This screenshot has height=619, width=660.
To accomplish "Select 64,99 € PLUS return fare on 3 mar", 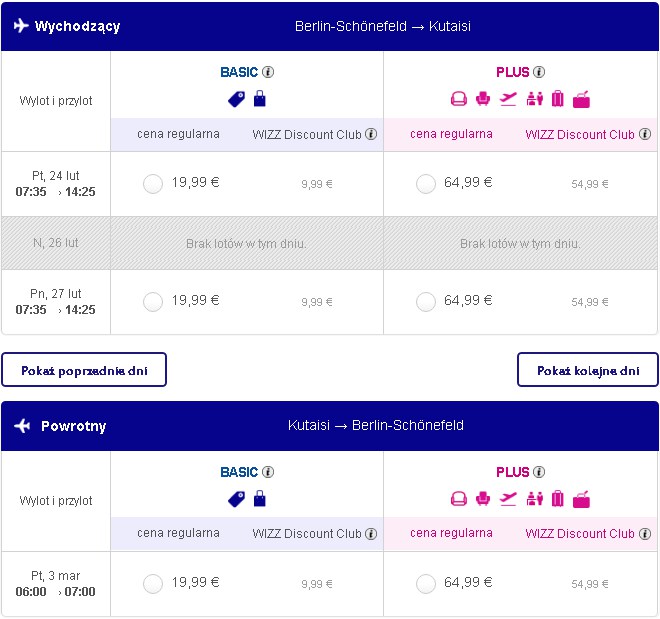I will click(x=426, y=584).
